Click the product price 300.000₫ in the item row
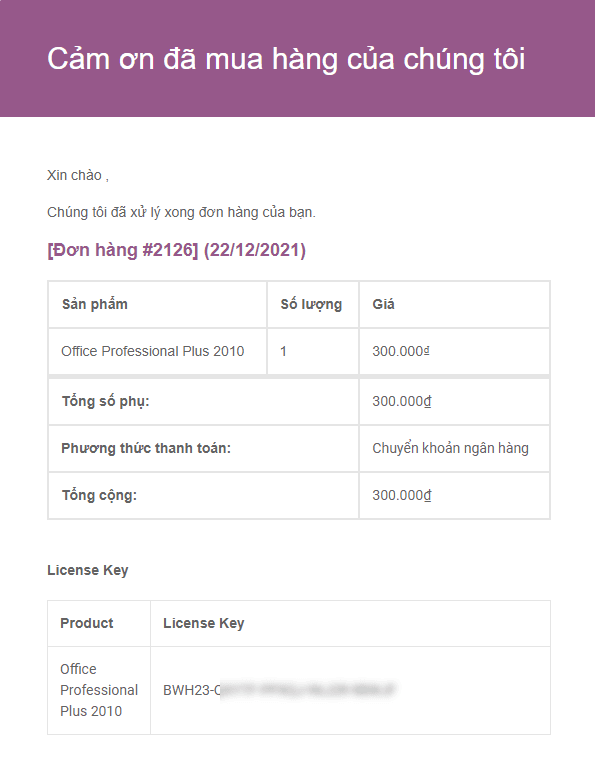The image size is (595, 759). pos(401,351)
